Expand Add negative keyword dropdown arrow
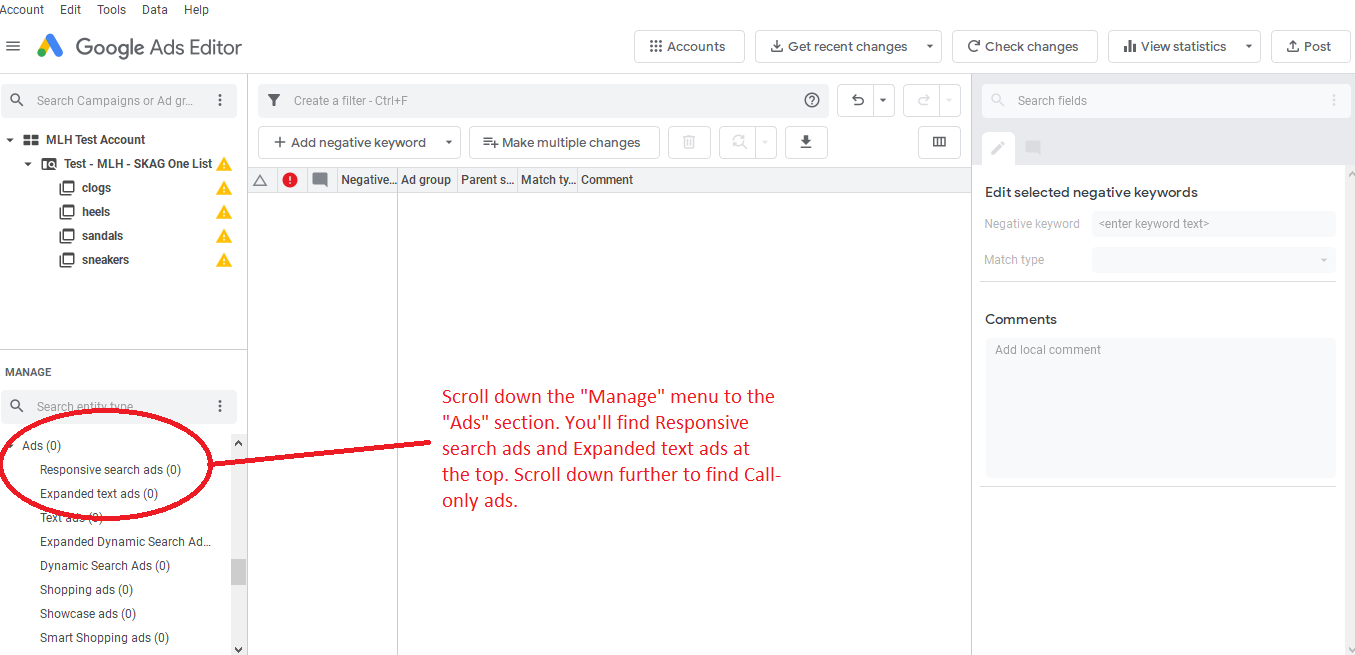 tap(449, 142)
